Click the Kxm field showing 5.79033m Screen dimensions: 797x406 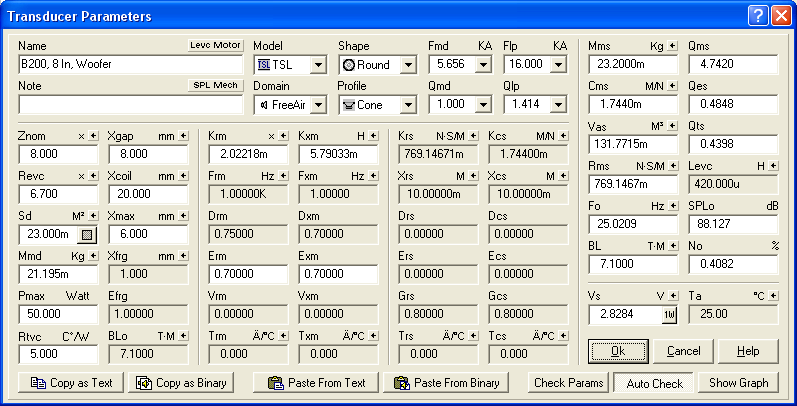(339, 154)
